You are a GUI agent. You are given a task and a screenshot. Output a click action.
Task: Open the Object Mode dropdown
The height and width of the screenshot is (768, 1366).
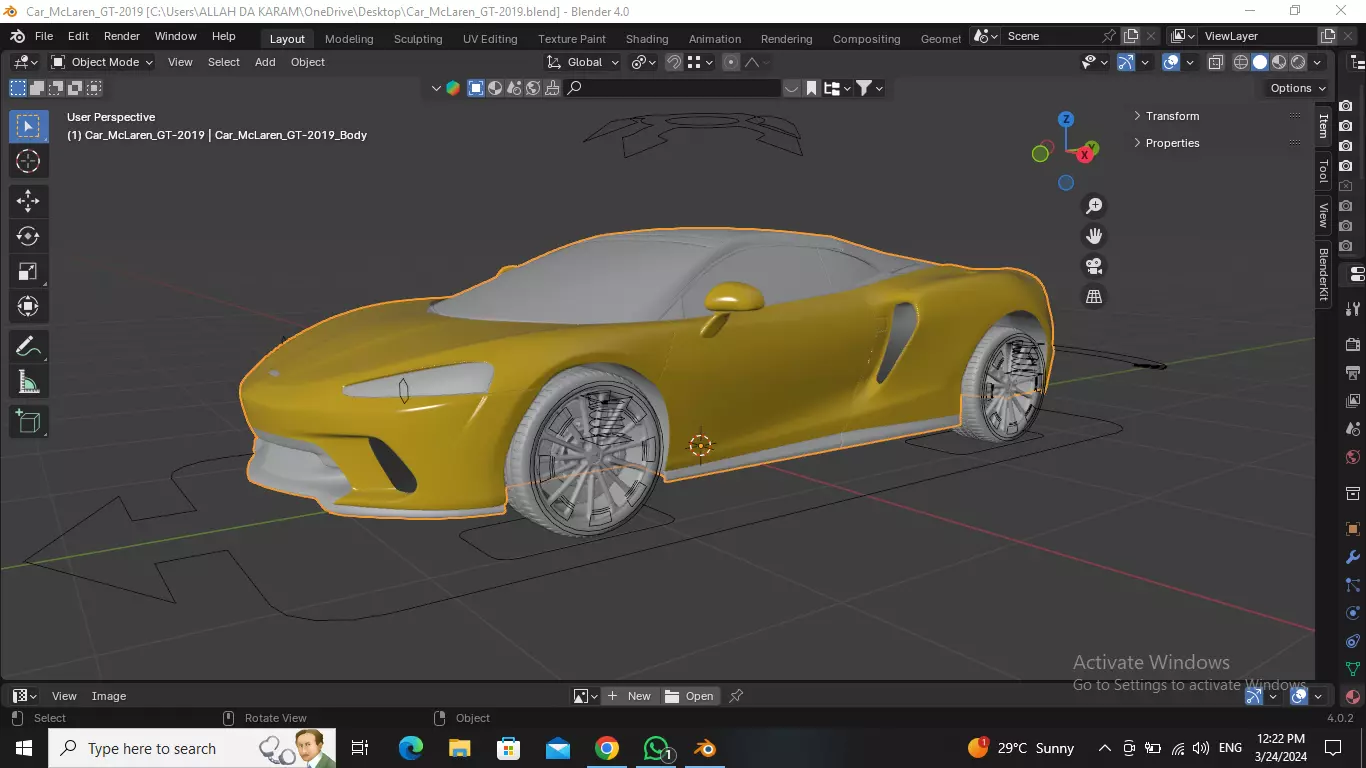[102, 62]
